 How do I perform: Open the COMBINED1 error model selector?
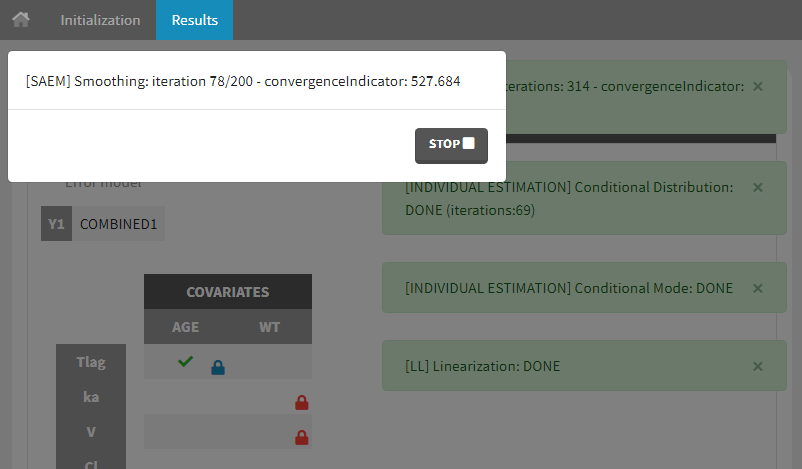(x=119, y=224)
